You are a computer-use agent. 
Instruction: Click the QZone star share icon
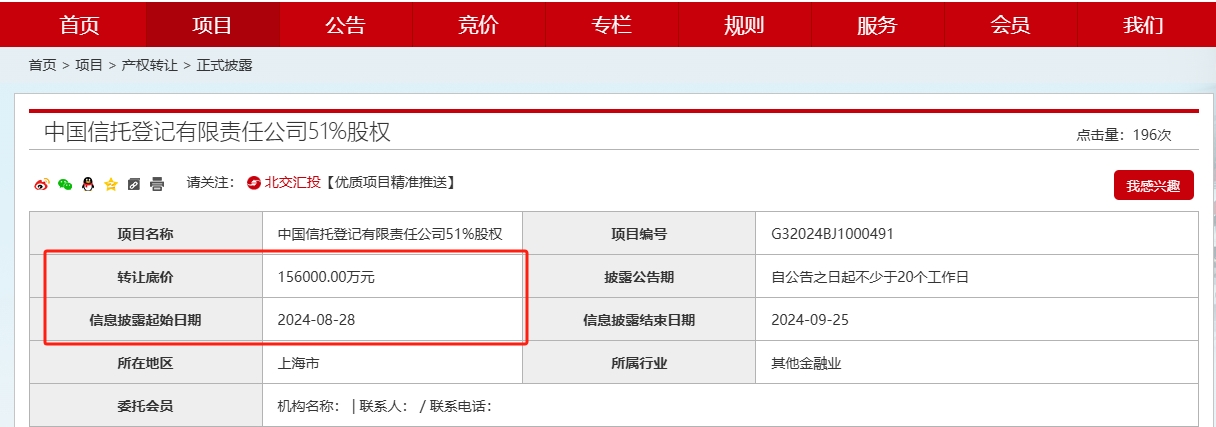(x=111, y=184)
